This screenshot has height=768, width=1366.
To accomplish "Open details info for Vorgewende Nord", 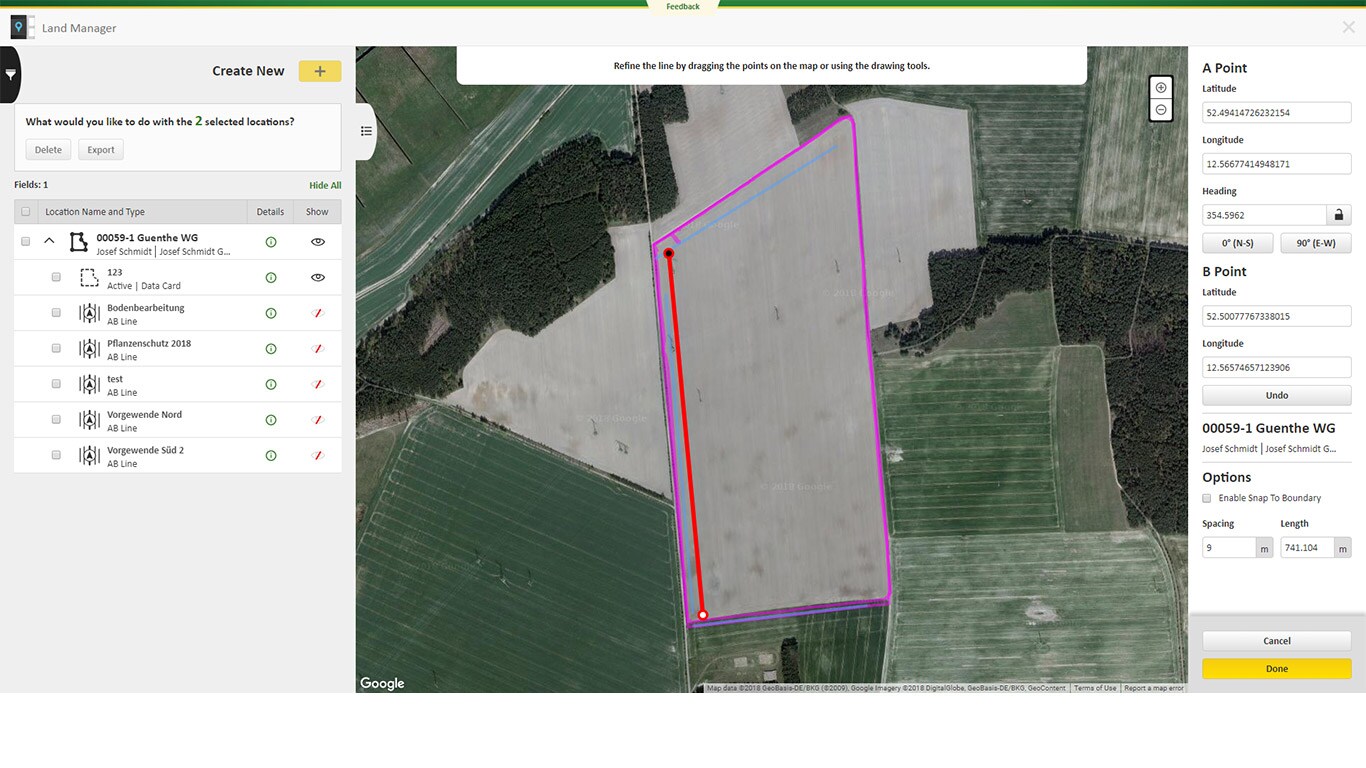I will coord(270,420).
